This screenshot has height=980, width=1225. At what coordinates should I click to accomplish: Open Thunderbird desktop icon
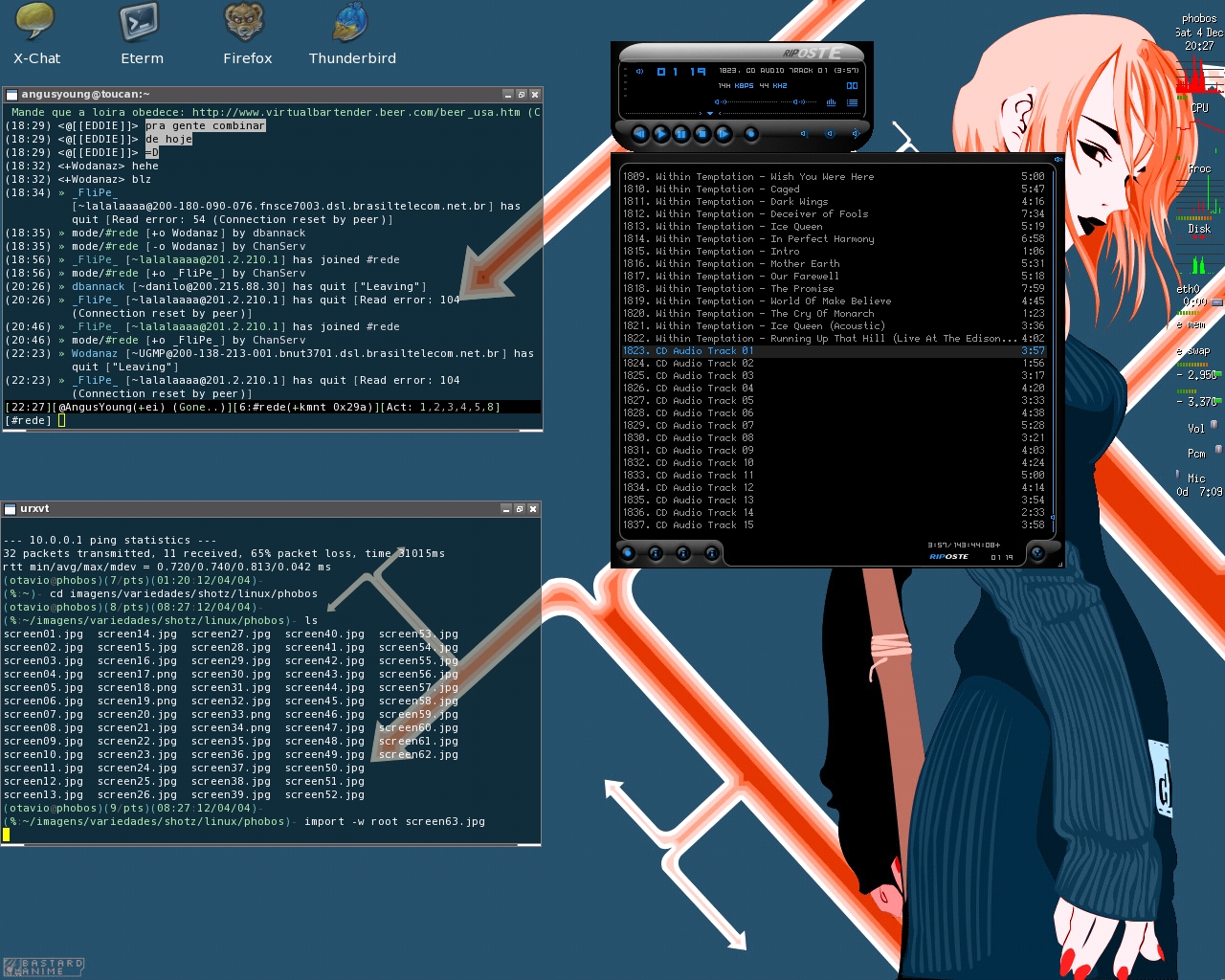click(352, 33)
